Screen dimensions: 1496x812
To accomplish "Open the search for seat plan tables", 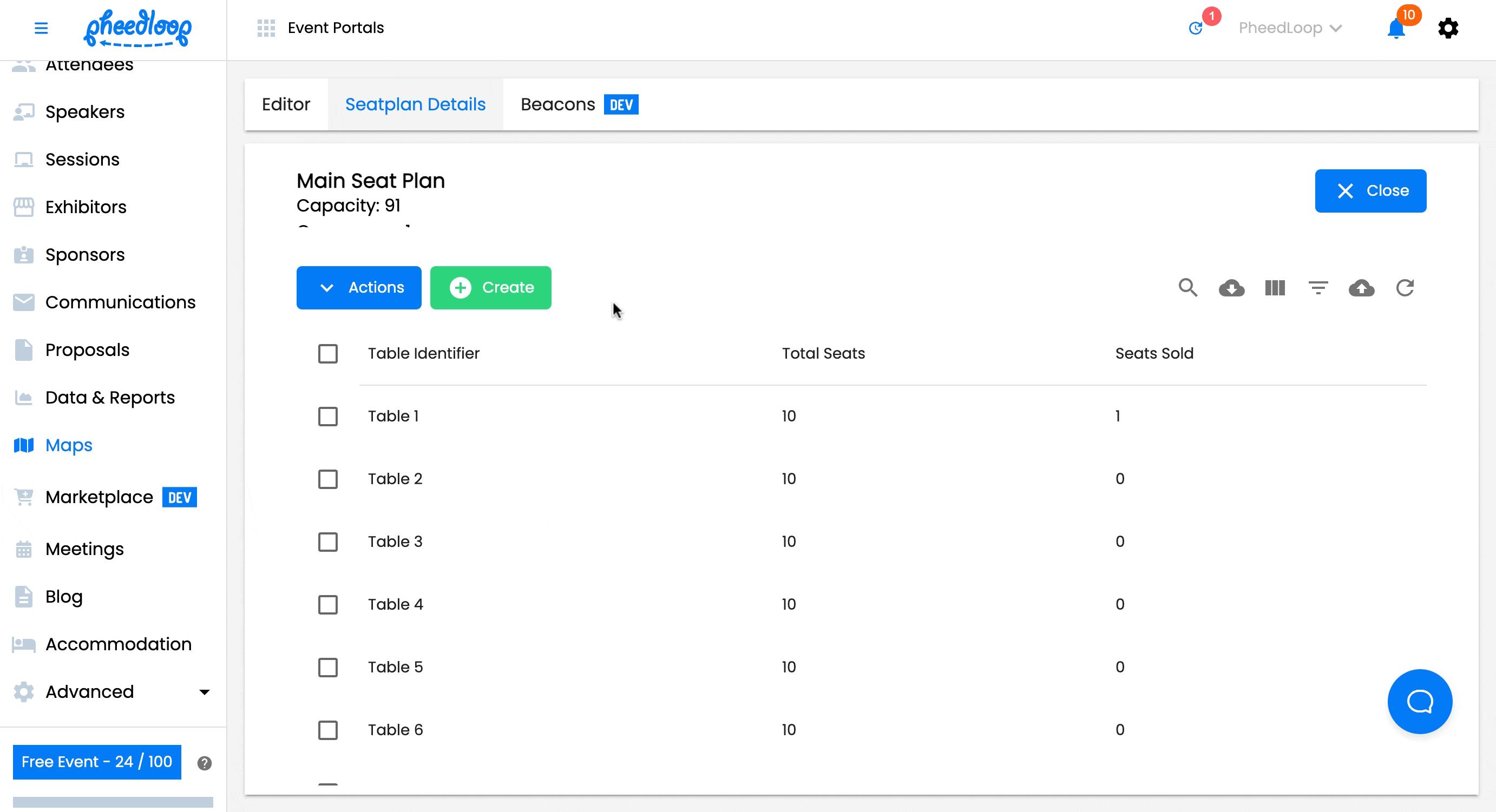I will click(1187, 287).
